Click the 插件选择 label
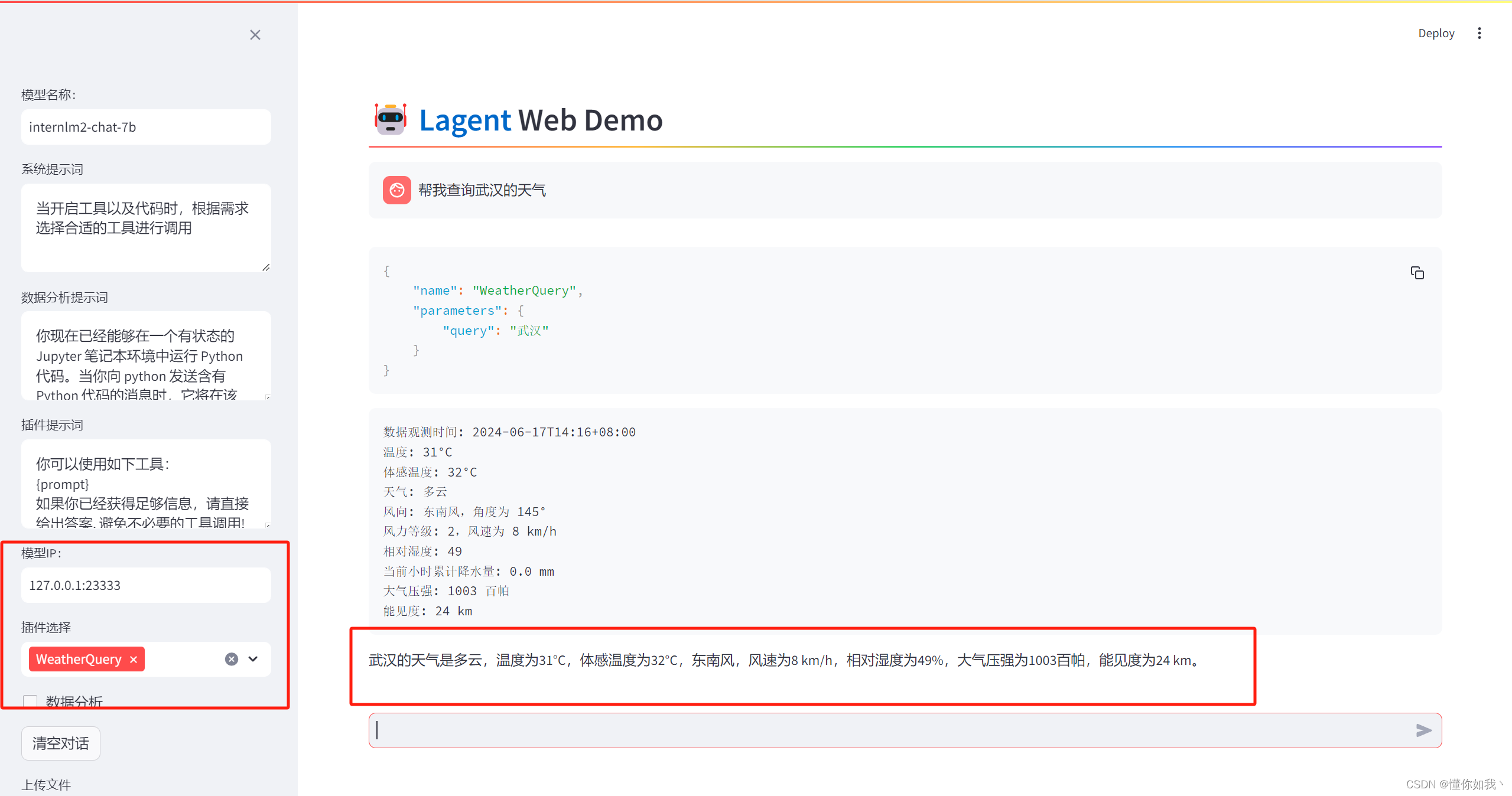This screenshot has width=1512, height=796. 46,627
